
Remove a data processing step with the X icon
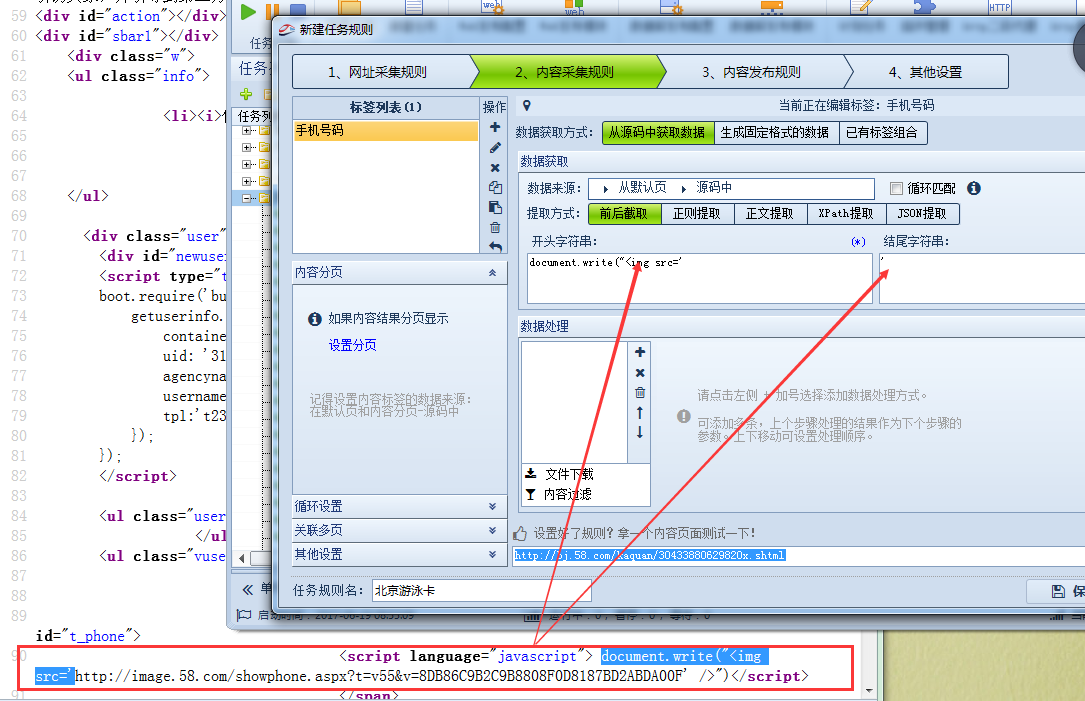pos(639,373)
